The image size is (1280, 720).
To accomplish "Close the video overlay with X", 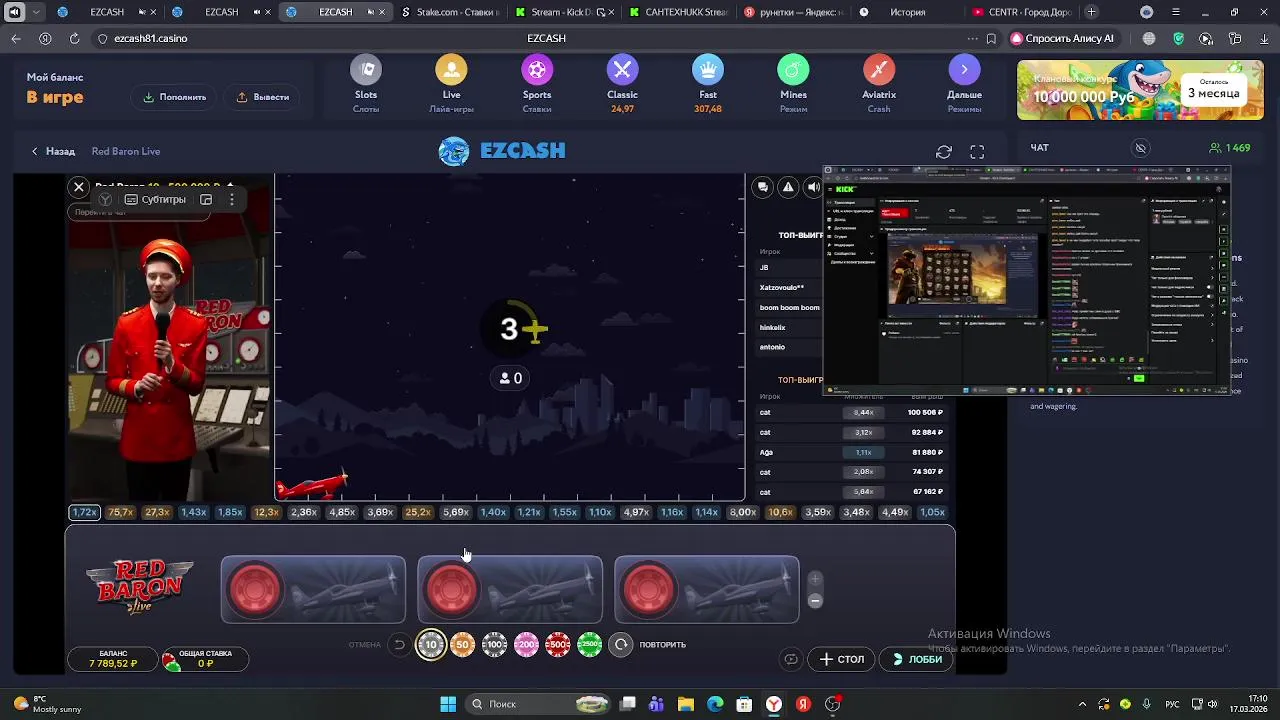I will click(79, 186).
